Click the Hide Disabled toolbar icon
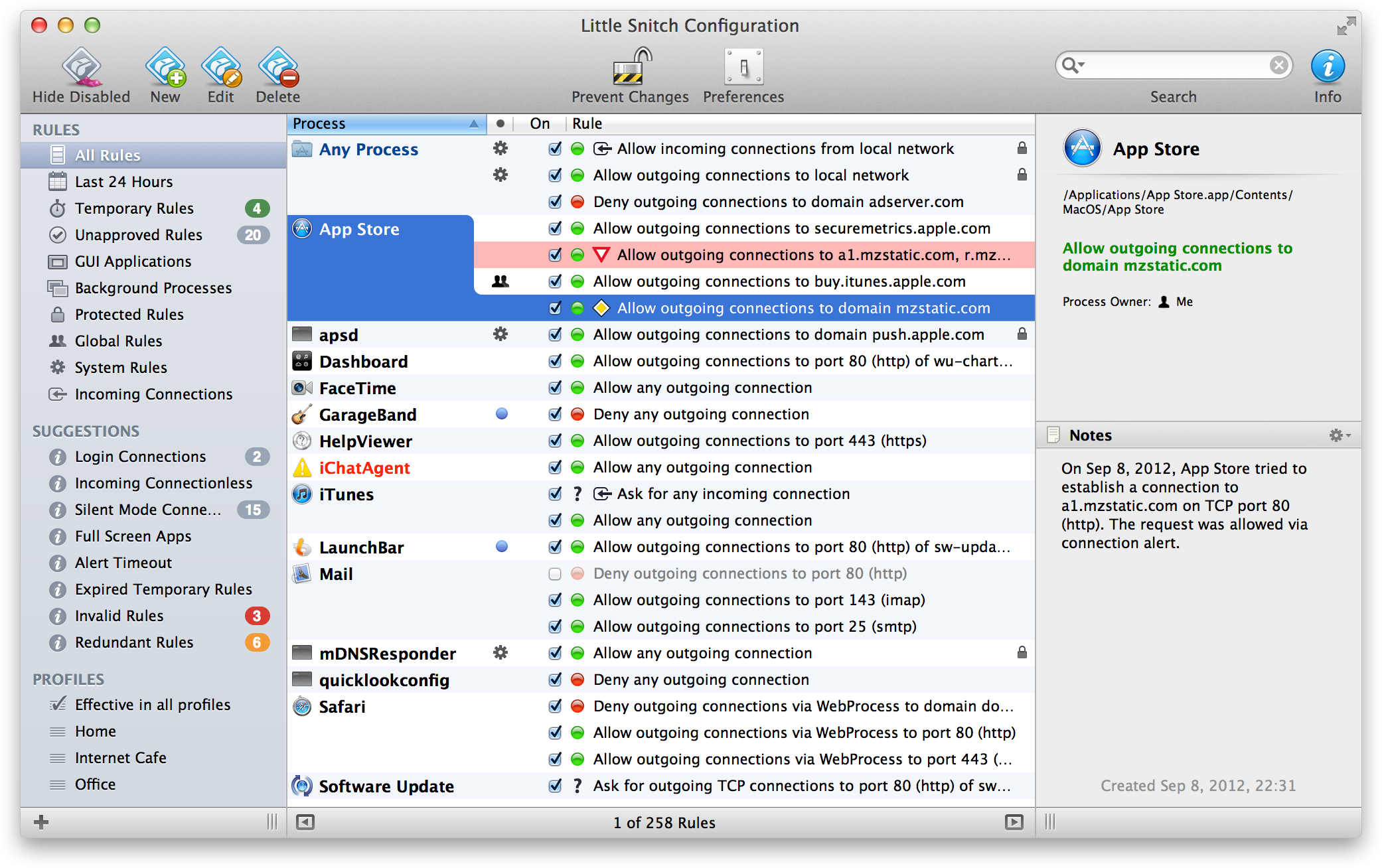This screenshot has width=1382, height=868. pyautogui.click(x=81, y=67)
